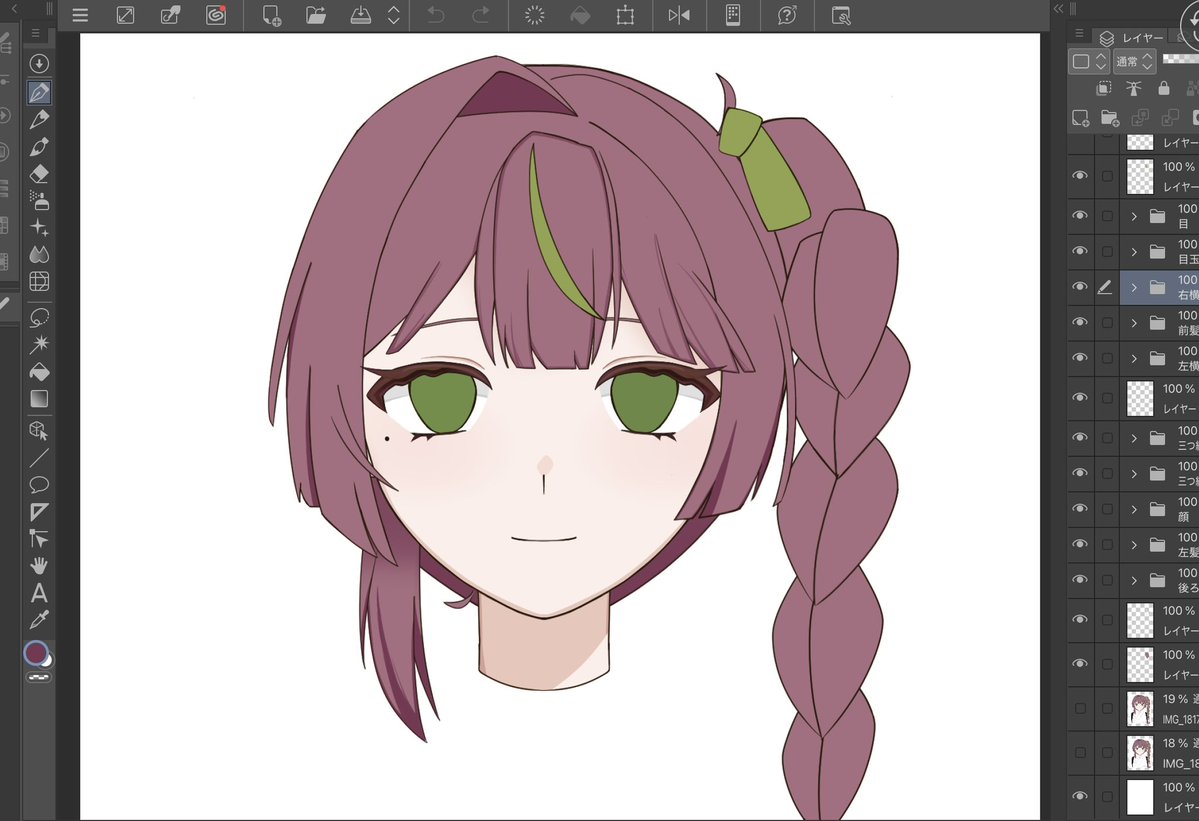Image resolution: width=1199 pixels, height=821 pixels.
Task: Expand the 前髪 folder chevron
Action: click(1134, 323)
